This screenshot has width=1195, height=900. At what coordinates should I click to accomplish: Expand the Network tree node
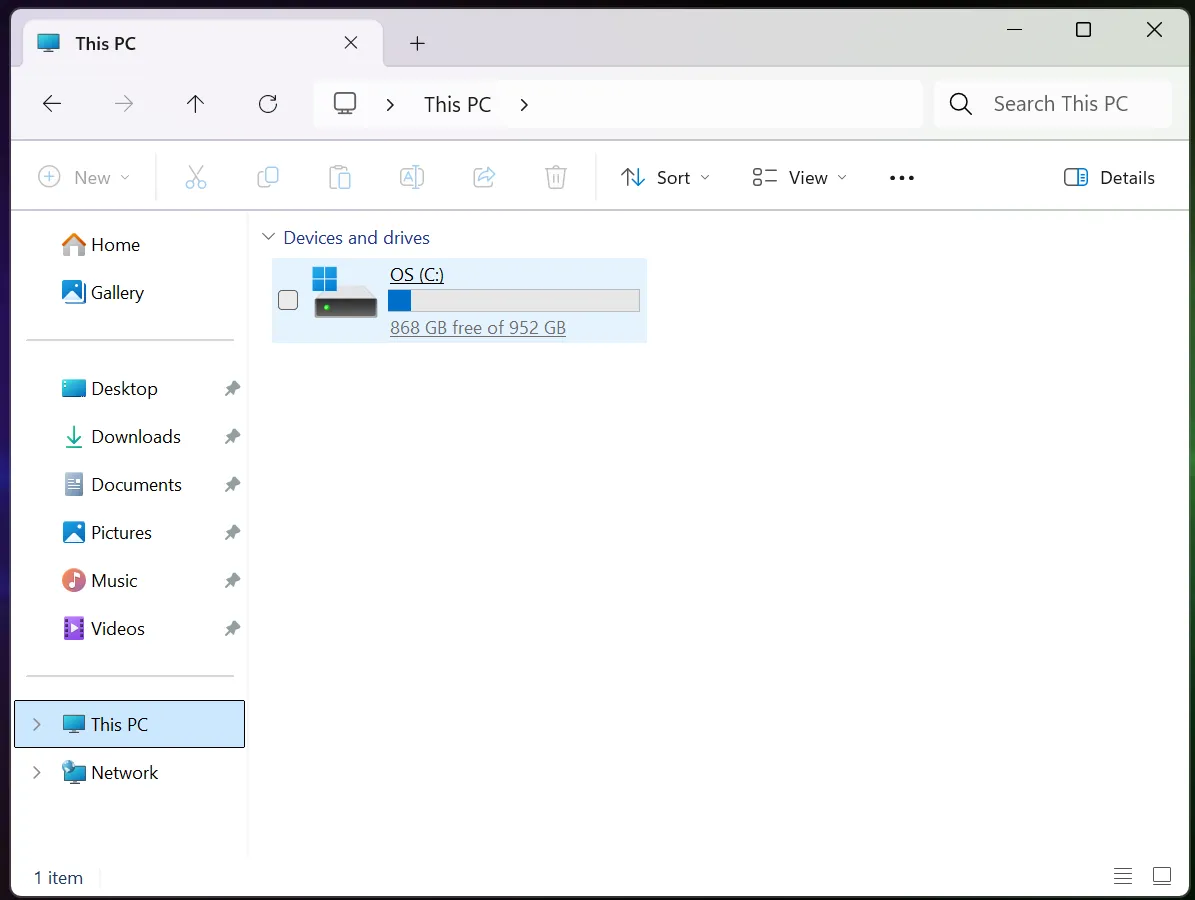click(x=37, y=773)
